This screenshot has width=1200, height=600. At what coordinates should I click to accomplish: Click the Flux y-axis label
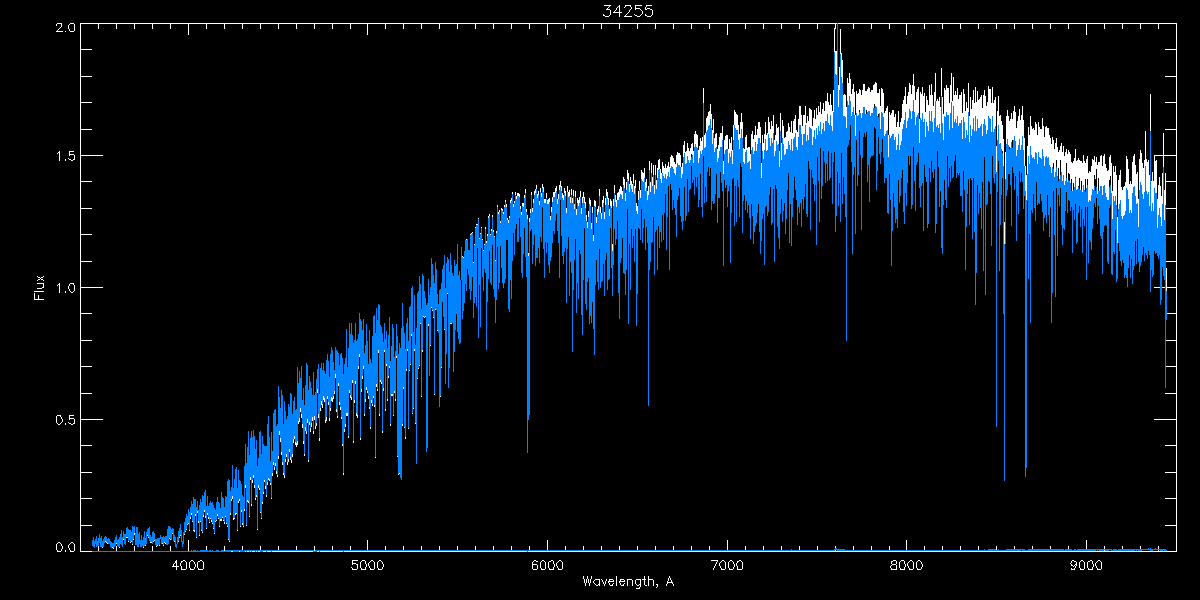pyautogui.click(x=40, y=287)
